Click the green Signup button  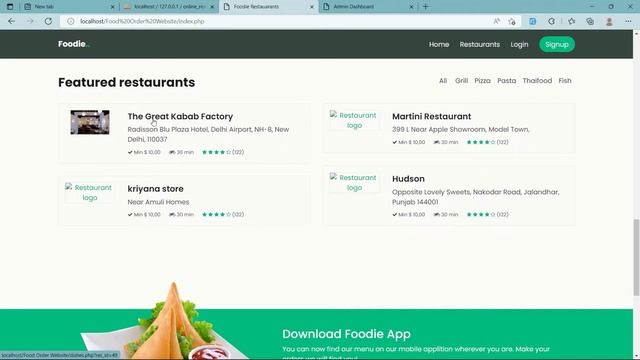tap(557, 44)
